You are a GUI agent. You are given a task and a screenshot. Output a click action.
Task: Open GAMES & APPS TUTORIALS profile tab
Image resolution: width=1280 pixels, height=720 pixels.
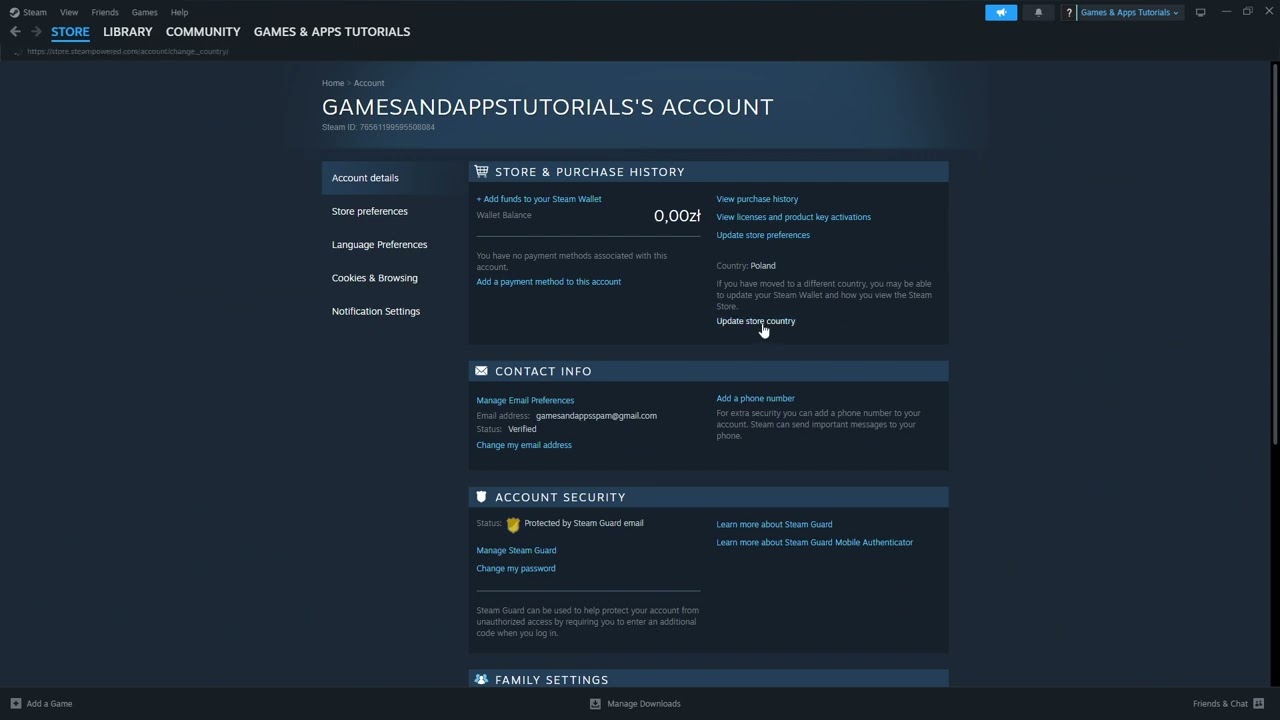tap(332, 32)
